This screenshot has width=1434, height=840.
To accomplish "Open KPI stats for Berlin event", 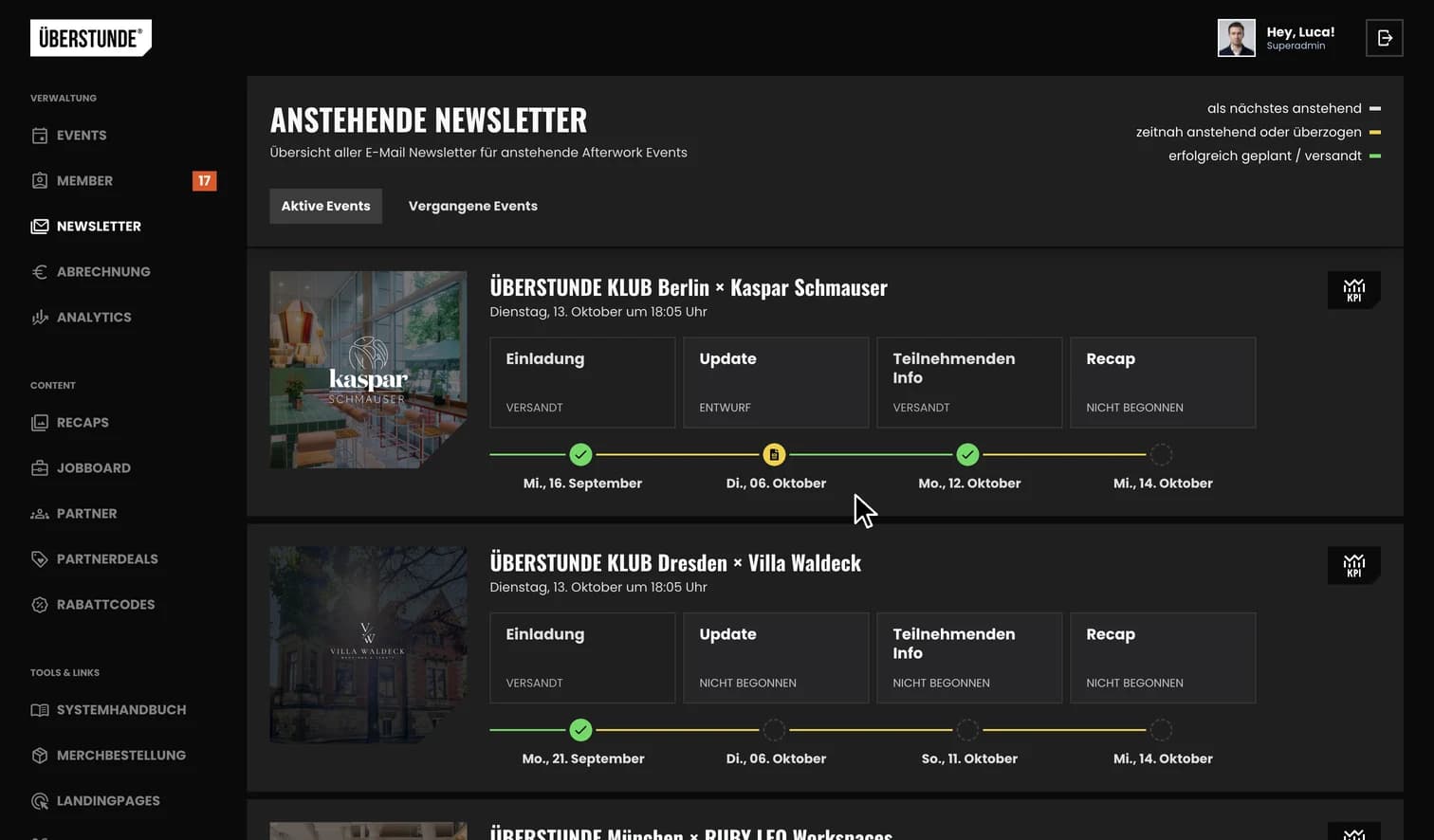I will click(x=1354, y=290).
